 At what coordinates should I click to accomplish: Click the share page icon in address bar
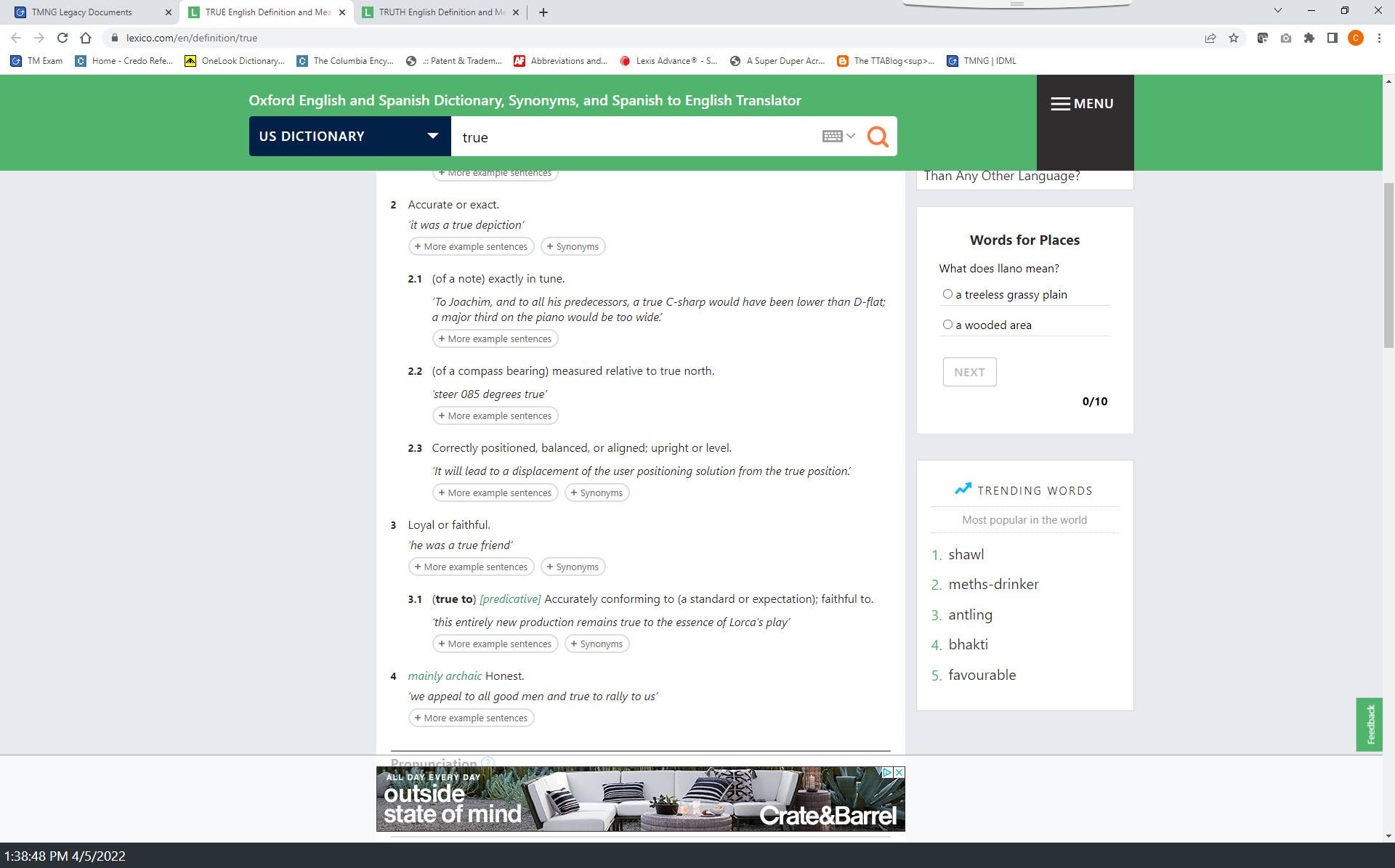[x=1210, y=38]
